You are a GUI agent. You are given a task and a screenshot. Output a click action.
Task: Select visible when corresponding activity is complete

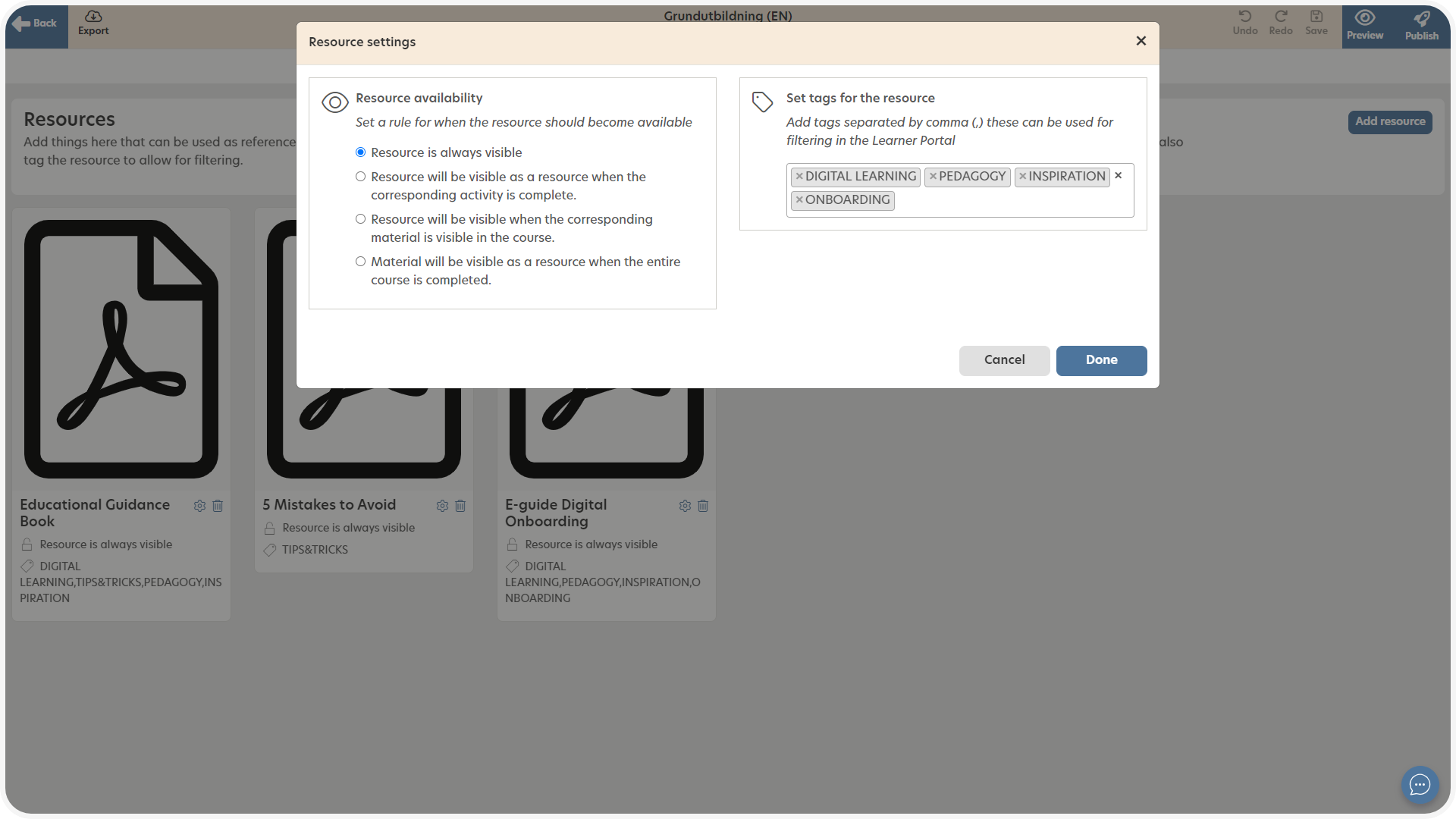361,177
